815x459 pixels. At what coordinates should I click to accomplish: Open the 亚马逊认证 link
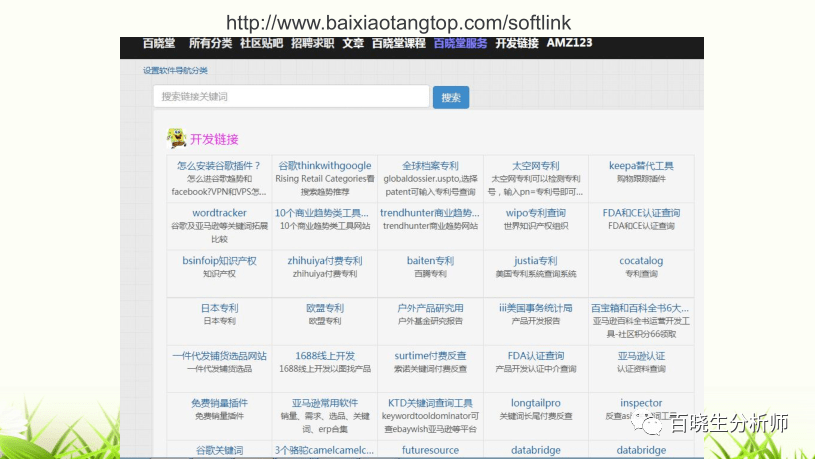click(641, 356)
